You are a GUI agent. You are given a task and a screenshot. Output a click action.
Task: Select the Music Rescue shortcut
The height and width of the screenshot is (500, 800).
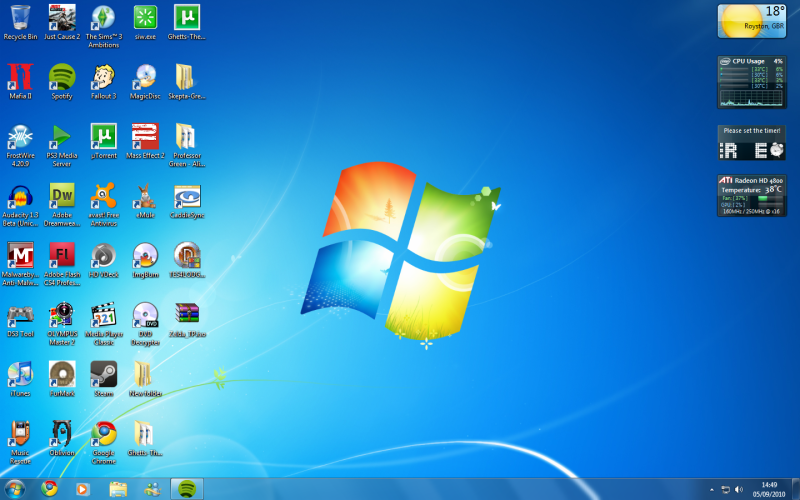point(20,443)
